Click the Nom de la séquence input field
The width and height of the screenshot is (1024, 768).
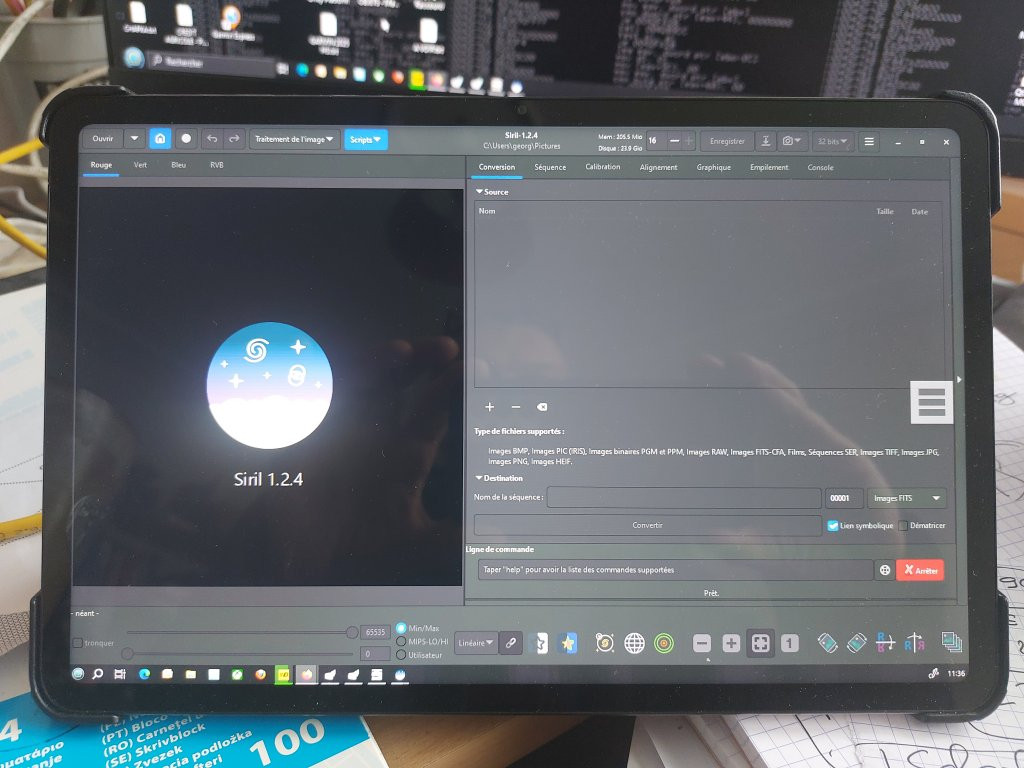(684, 498)
